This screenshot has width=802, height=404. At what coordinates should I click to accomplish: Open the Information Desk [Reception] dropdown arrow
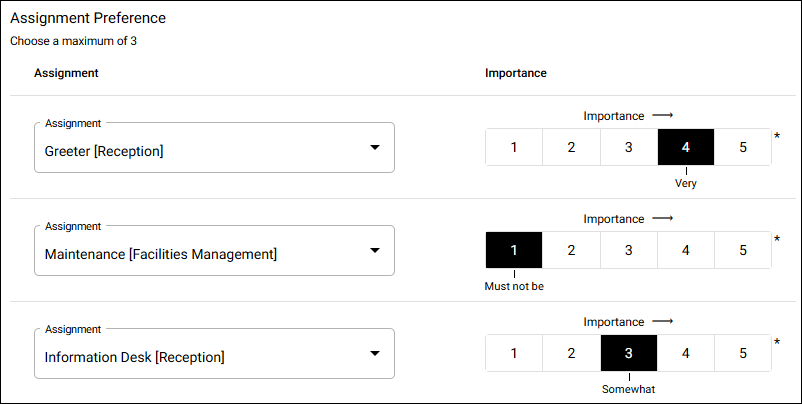375,353
